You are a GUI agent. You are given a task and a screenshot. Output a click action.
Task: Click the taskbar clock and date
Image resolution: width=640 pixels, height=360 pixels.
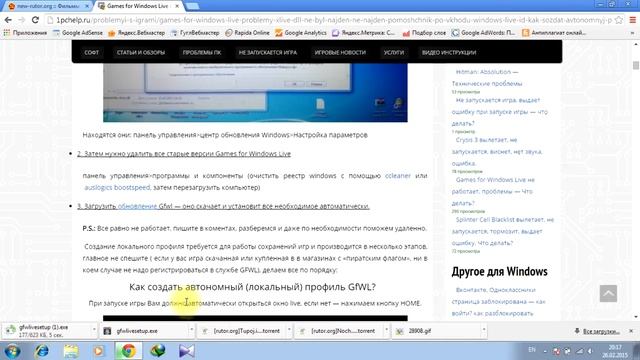click(x=615, y=351)
